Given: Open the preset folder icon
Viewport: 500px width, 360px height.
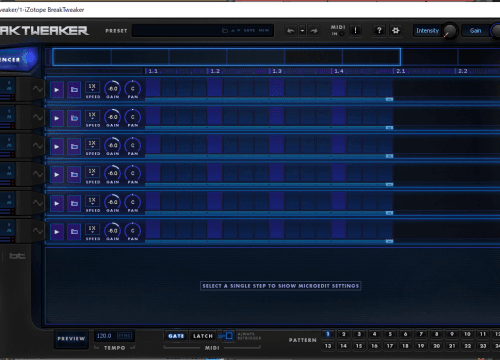Looking at the screenshot, I should (225, 31).
